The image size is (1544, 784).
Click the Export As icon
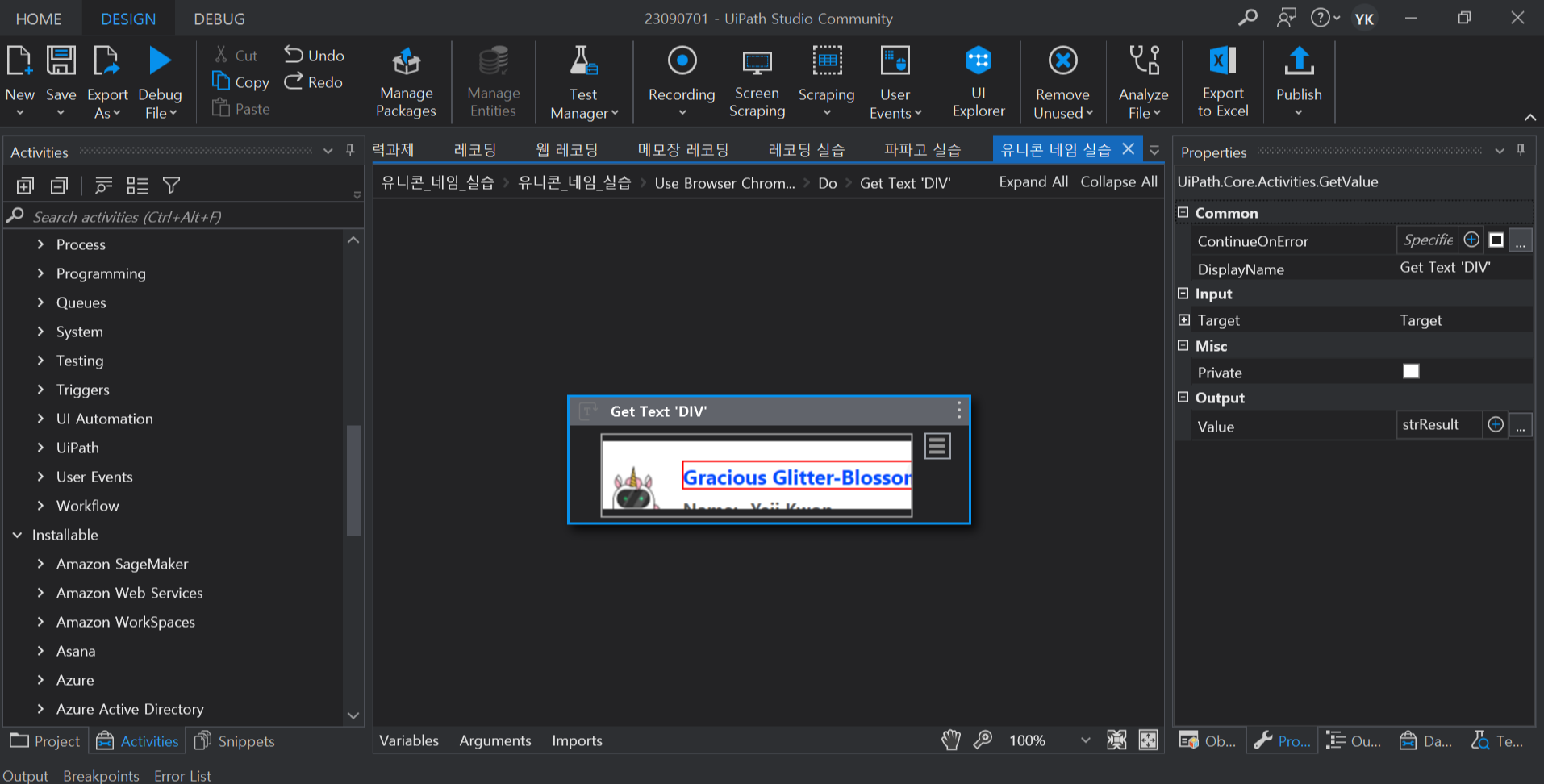106,62
